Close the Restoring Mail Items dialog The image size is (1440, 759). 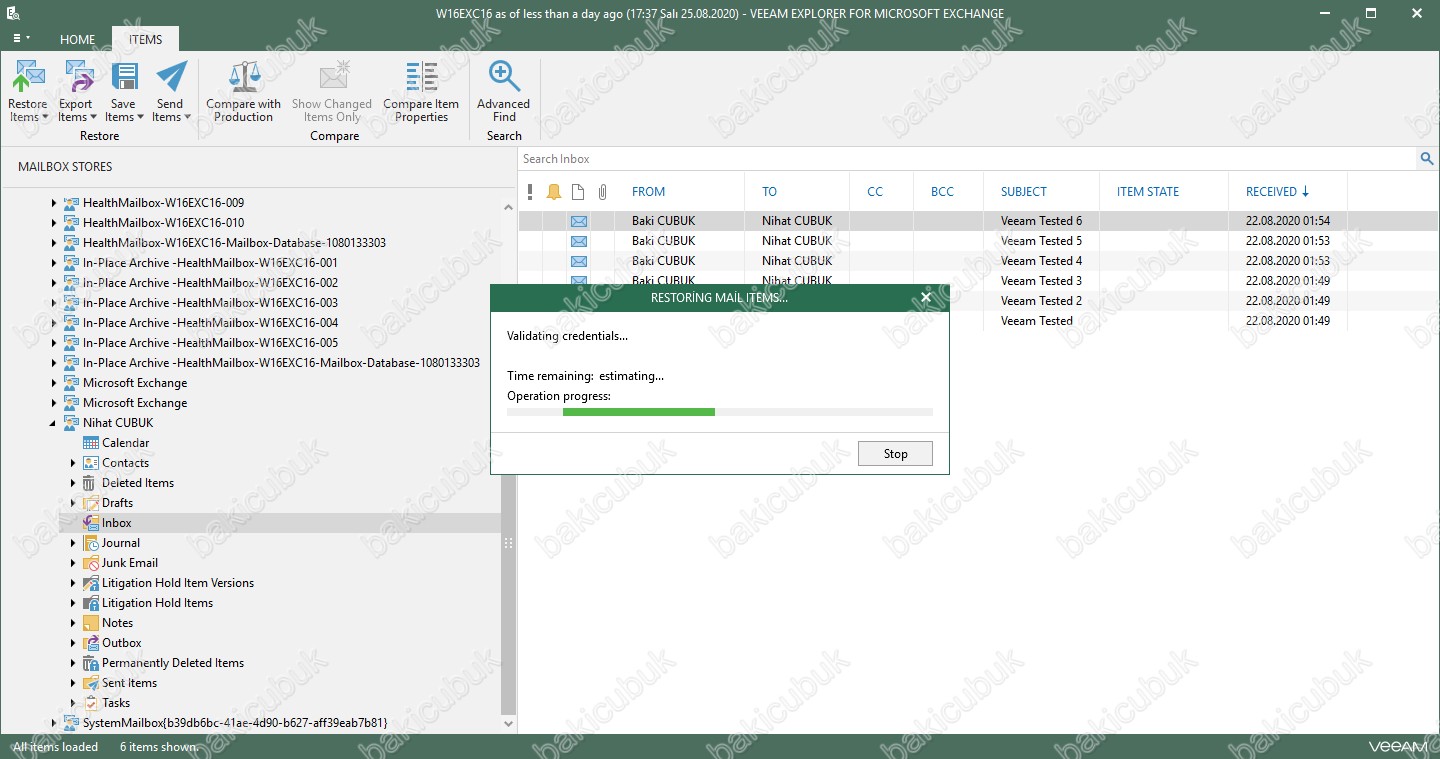[926, 298]
